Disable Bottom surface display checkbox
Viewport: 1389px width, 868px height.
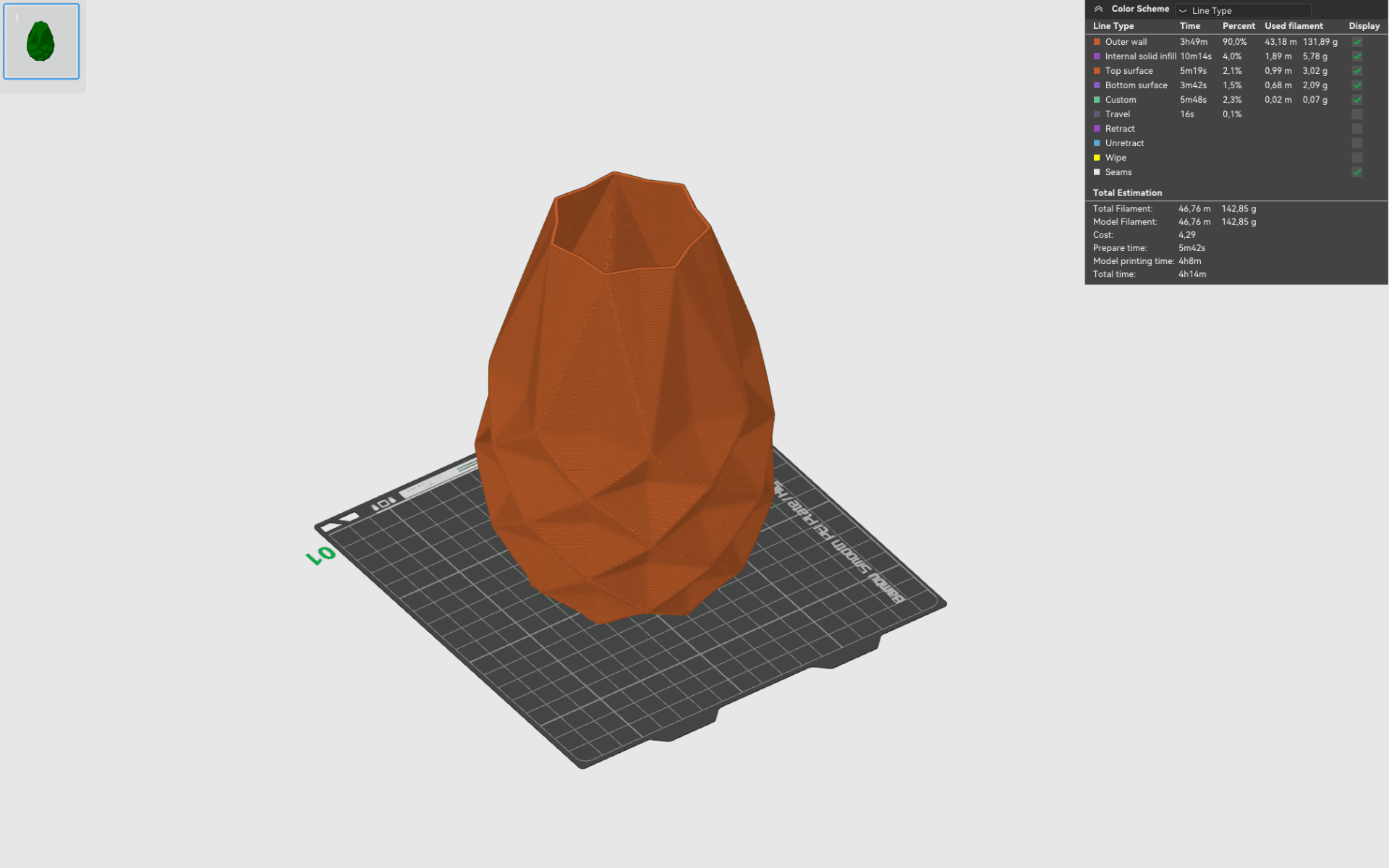[x=1357, y=85]
